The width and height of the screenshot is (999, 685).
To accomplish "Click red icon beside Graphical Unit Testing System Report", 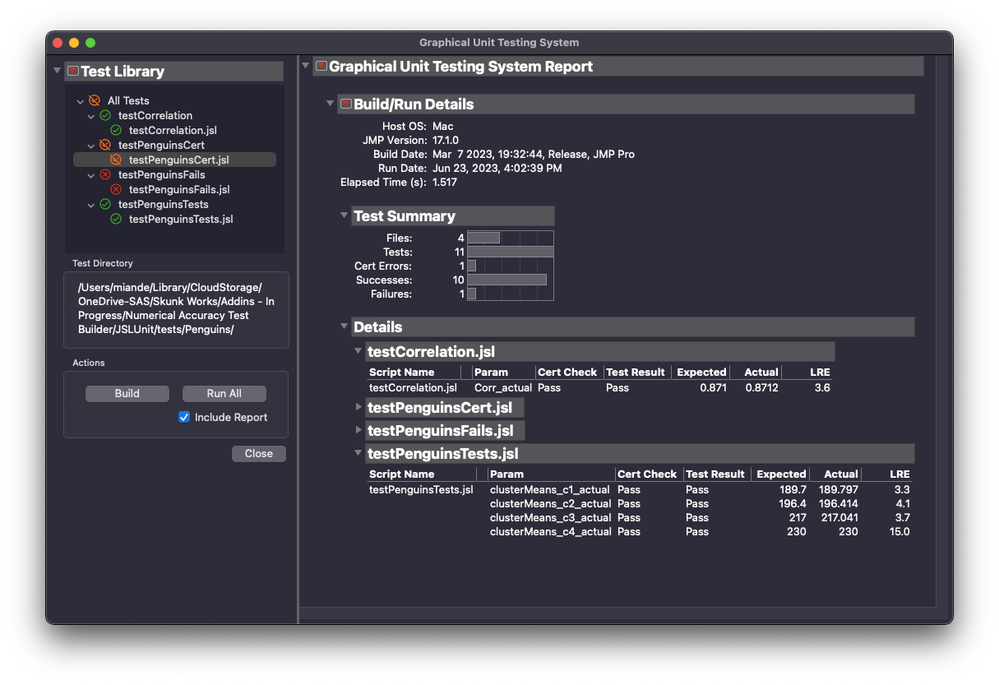I will (x=321, y=66).
